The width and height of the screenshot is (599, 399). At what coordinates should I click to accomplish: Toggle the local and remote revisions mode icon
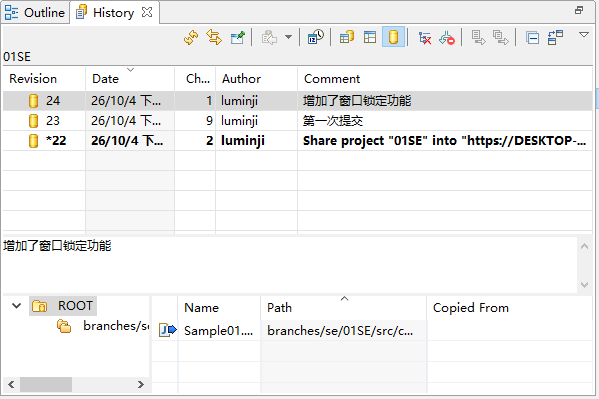point(347,37)
